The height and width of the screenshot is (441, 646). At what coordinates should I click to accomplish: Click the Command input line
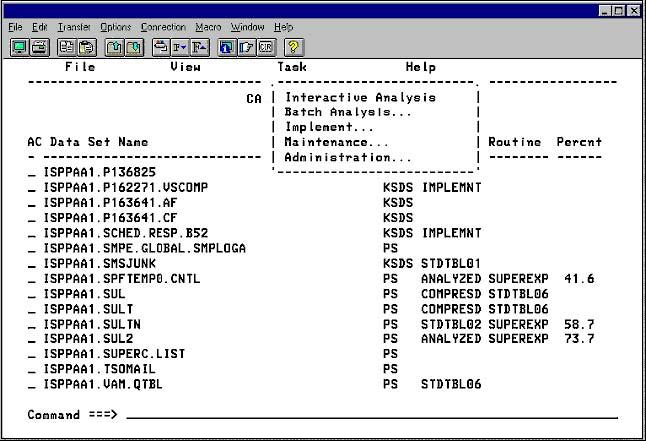[x=370, y=414]
